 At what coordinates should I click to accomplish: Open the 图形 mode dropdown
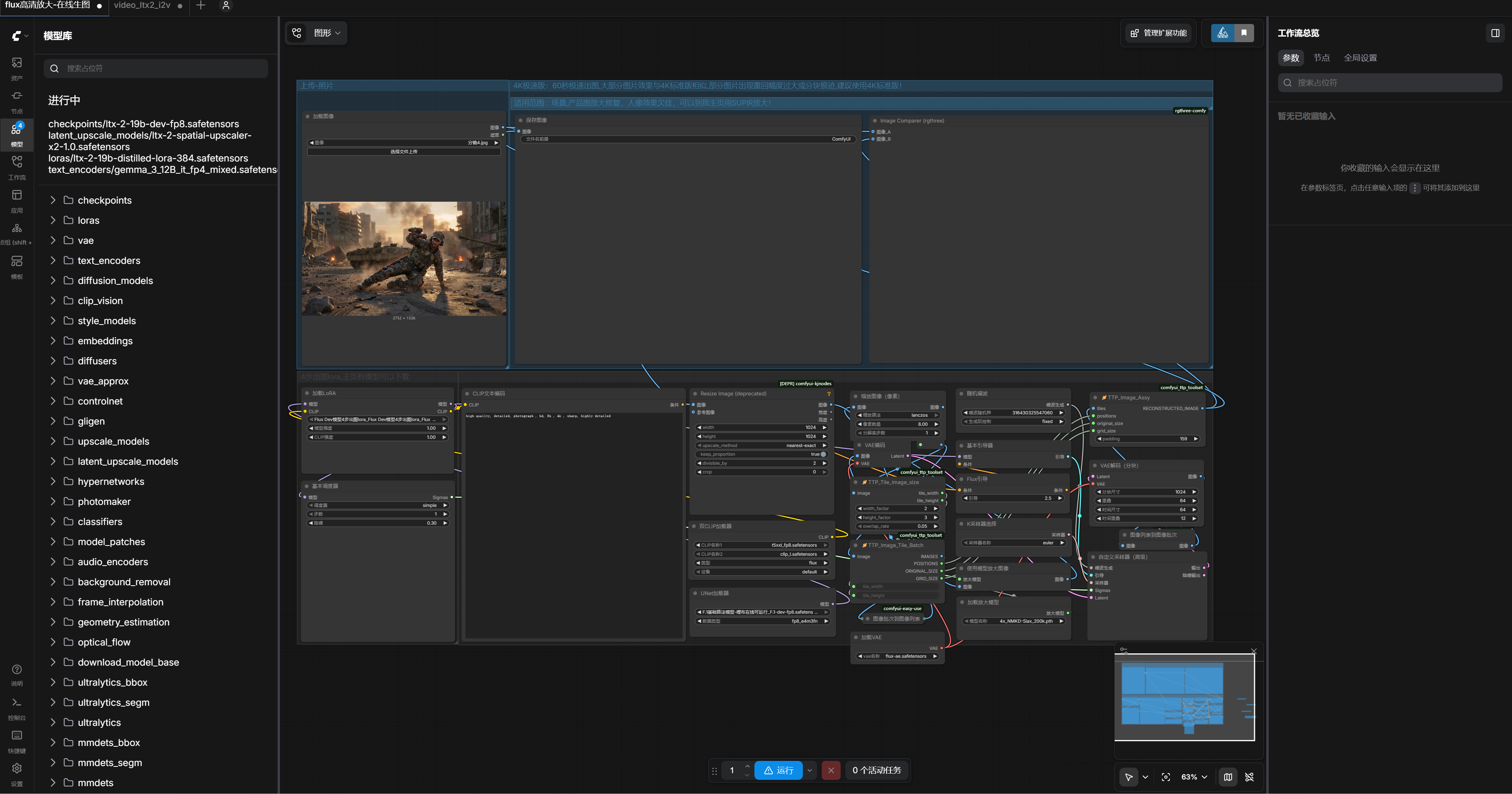point(327,33)
